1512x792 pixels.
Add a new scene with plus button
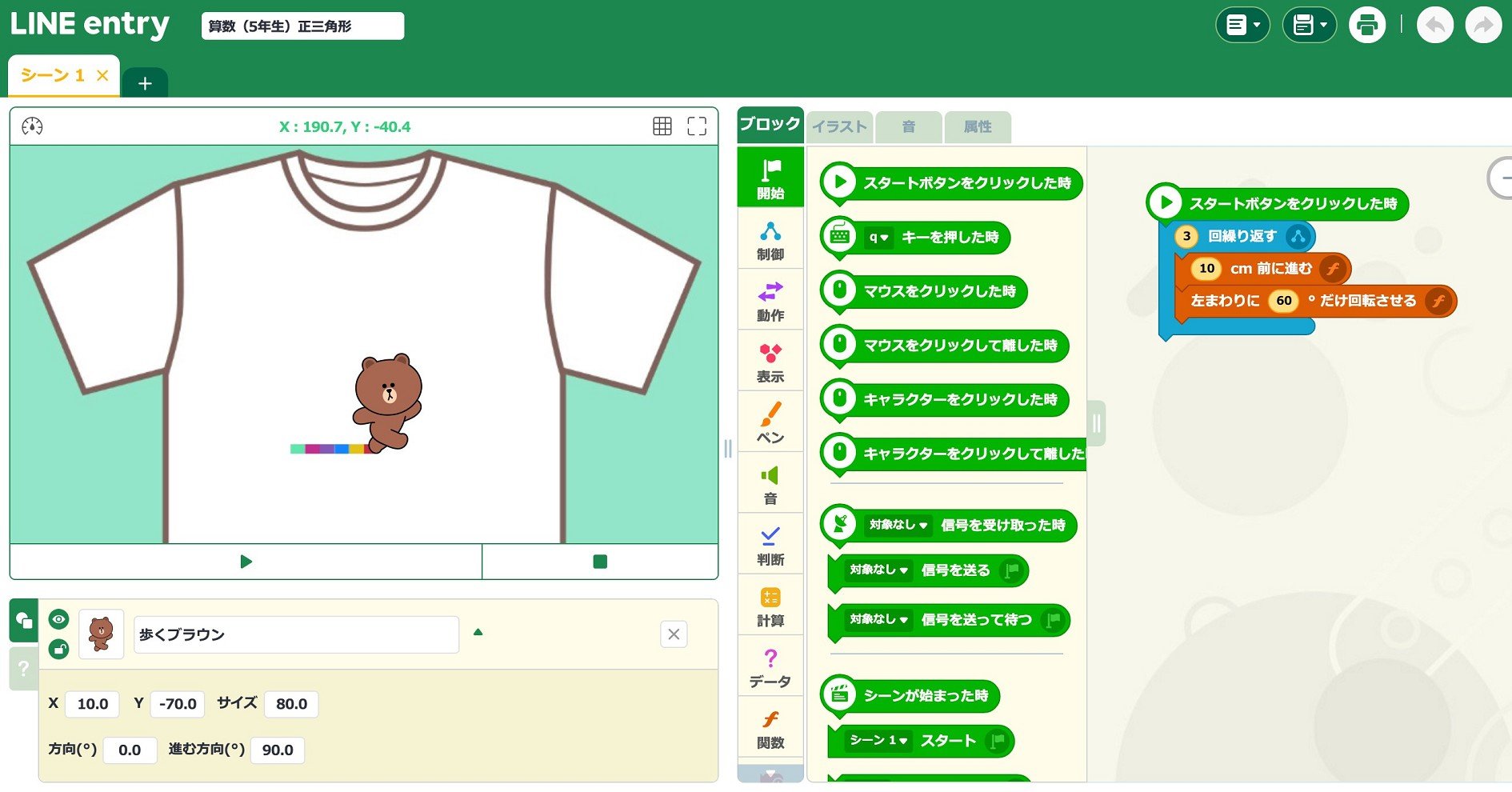[145, 83]
